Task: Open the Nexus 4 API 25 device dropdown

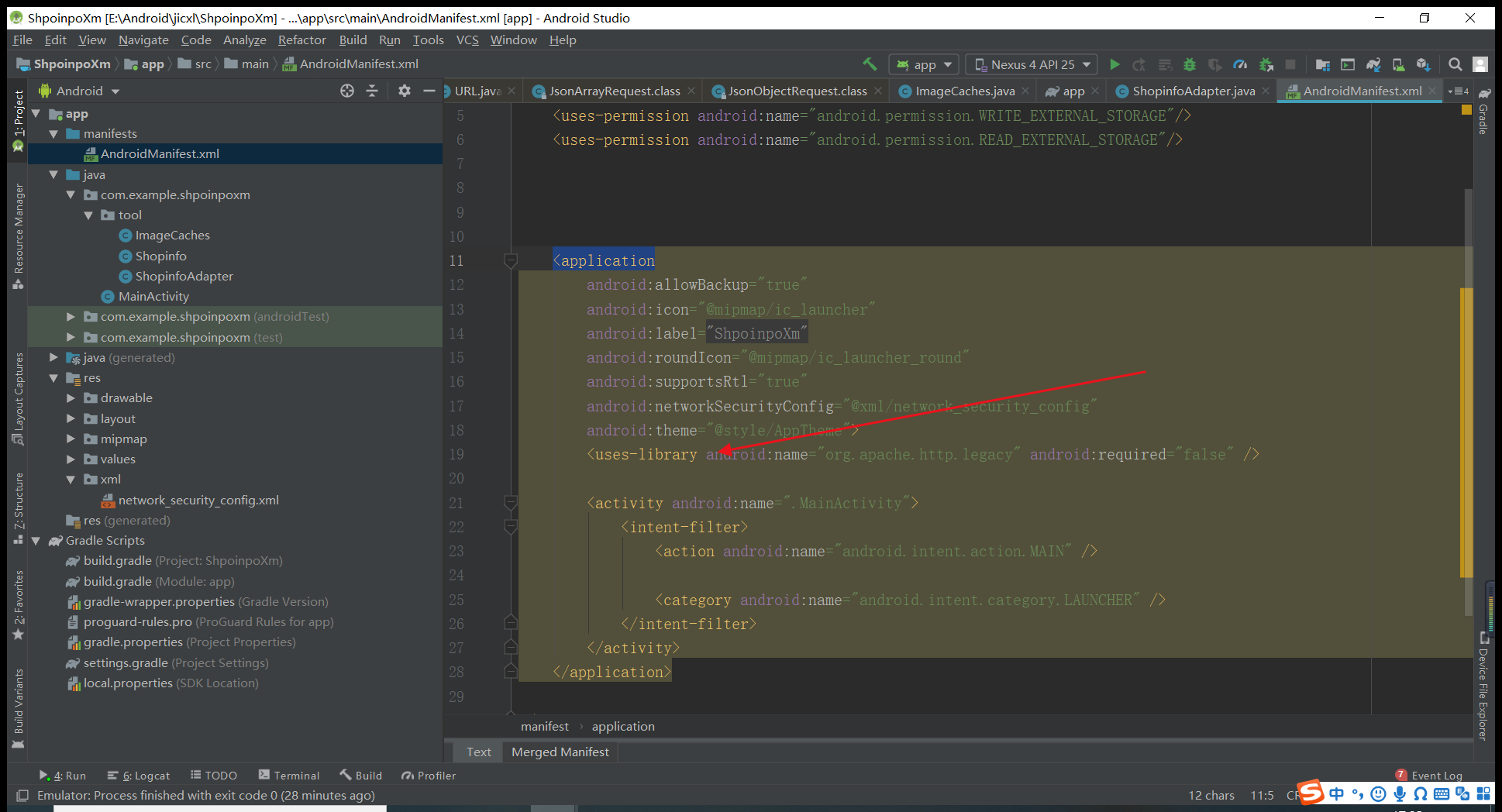Action: tap(1032, 64)
